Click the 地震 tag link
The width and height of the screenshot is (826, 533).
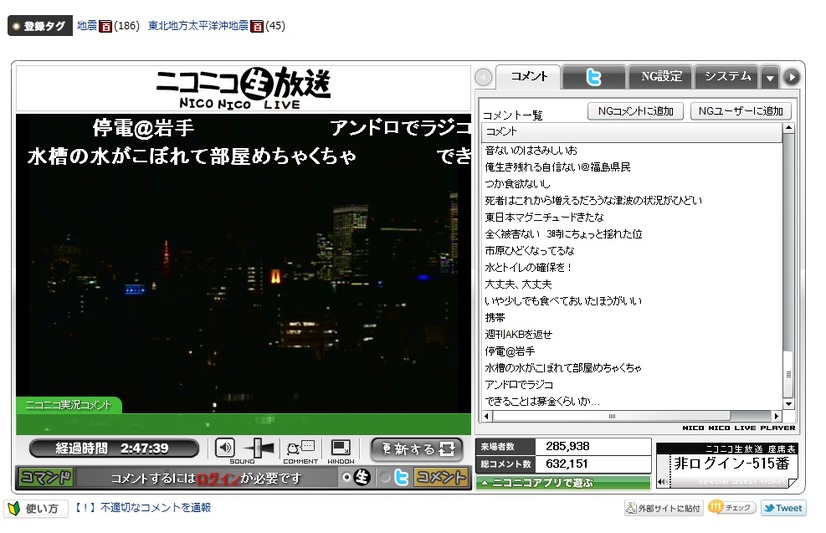pos(87,25)
